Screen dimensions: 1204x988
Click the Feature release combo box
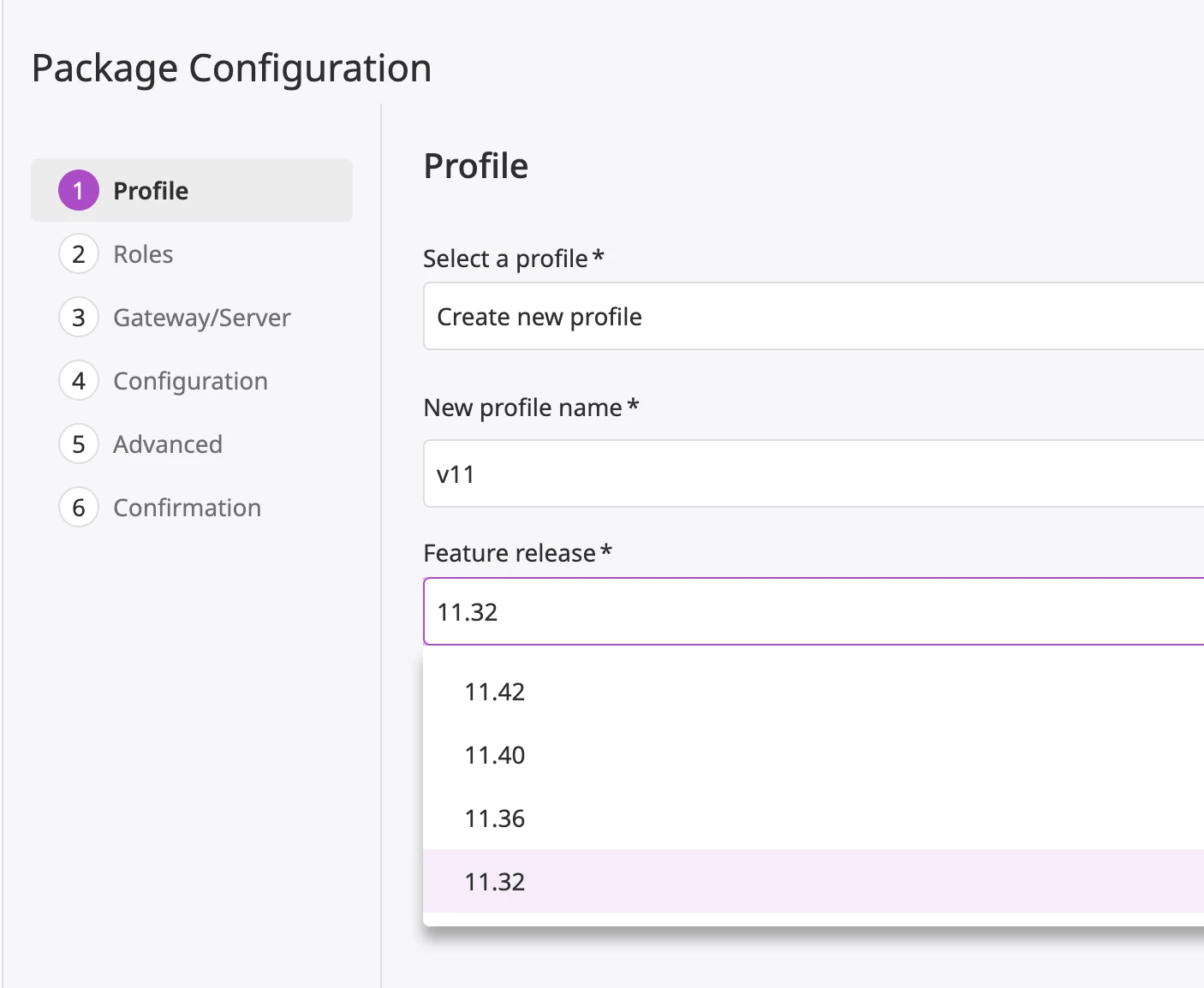(x=814, y=612)
